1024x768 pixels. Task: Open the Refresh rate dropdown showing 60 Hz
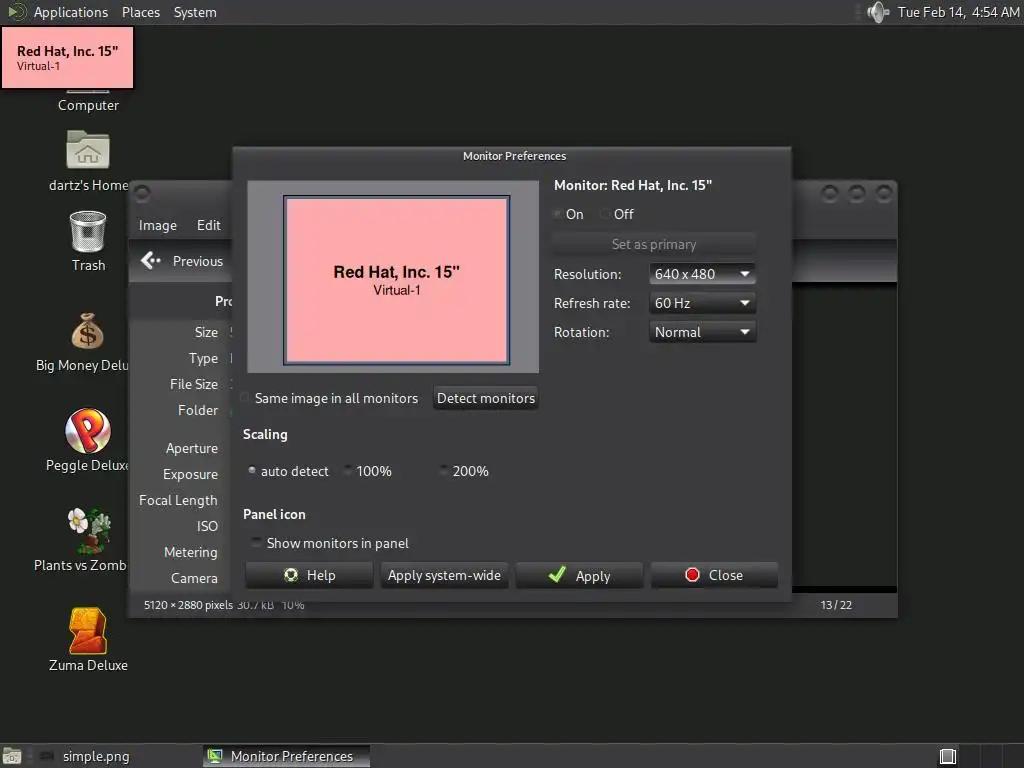tap(702, 302)
